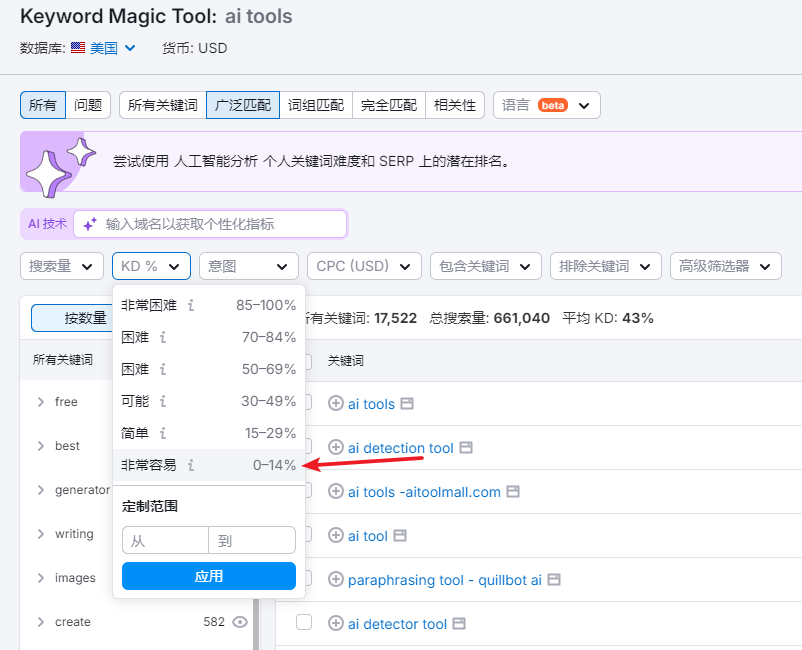
Task: Expand the 'generator' keyword group
Action: pos(40,490)
